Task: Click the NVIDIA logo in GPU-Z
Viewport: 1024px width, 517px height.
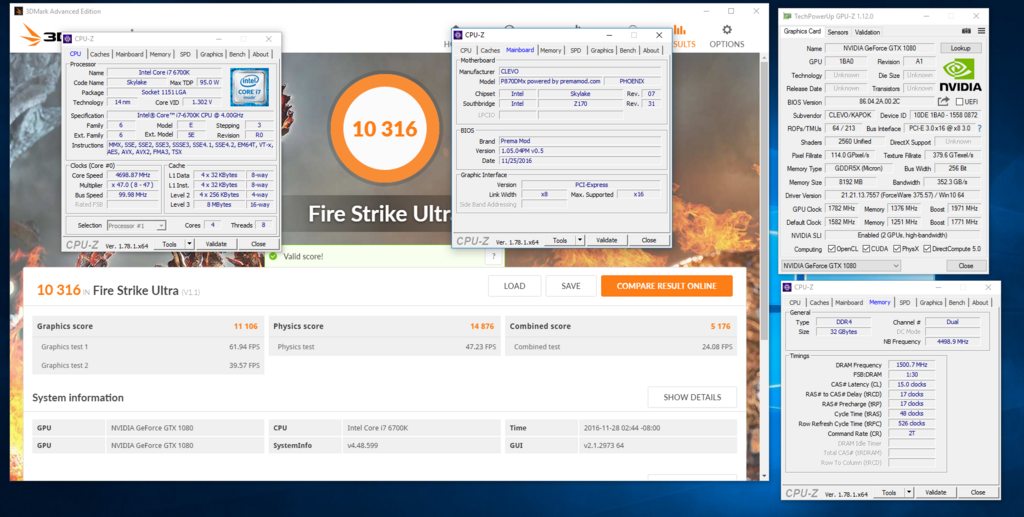Action: point(959,74)
